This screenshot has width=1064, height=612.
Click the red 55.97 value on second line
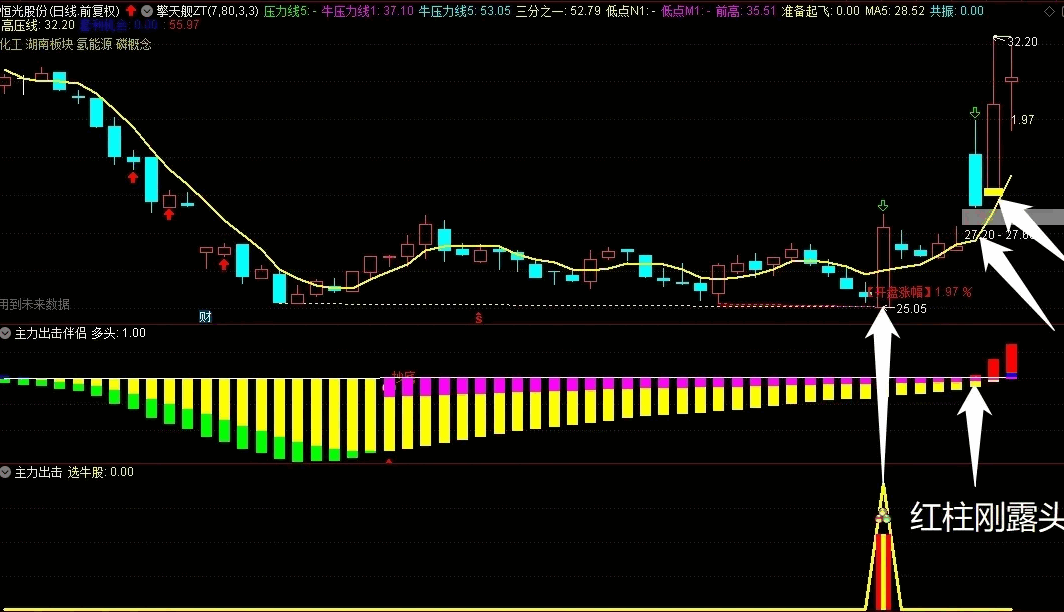(x=184, y=25)
